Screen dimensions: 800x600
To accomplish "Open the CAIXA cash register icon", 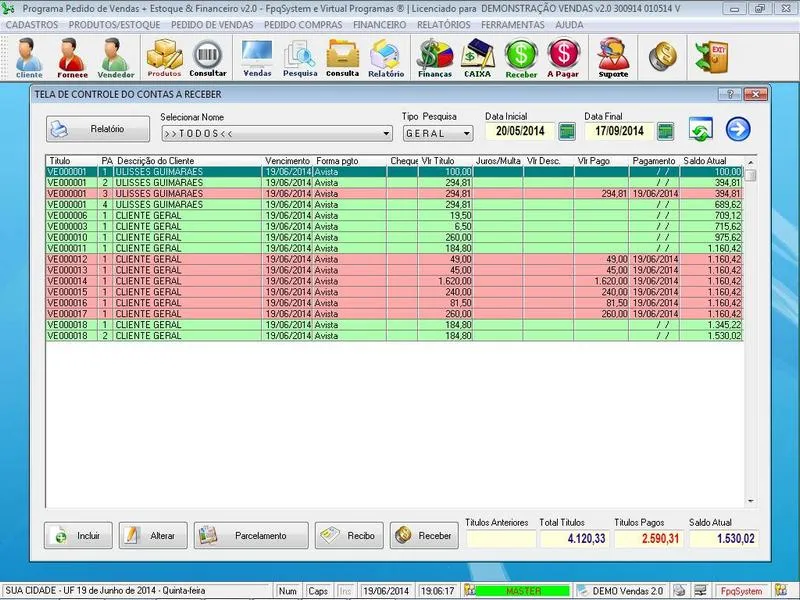I will 477,58.
